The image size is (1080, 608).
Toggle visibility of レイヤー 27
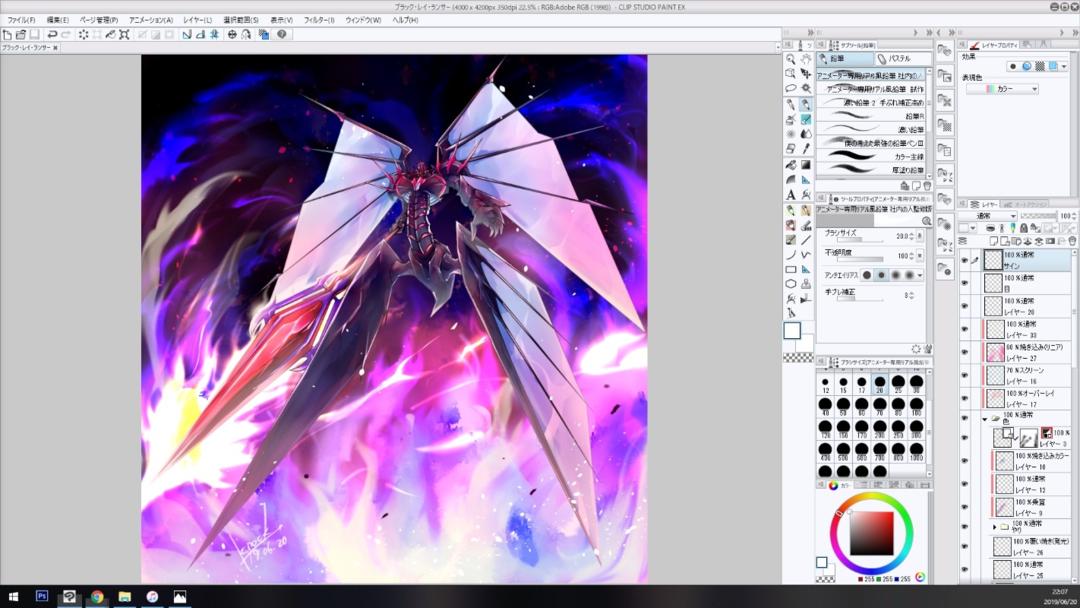point(964,353)
